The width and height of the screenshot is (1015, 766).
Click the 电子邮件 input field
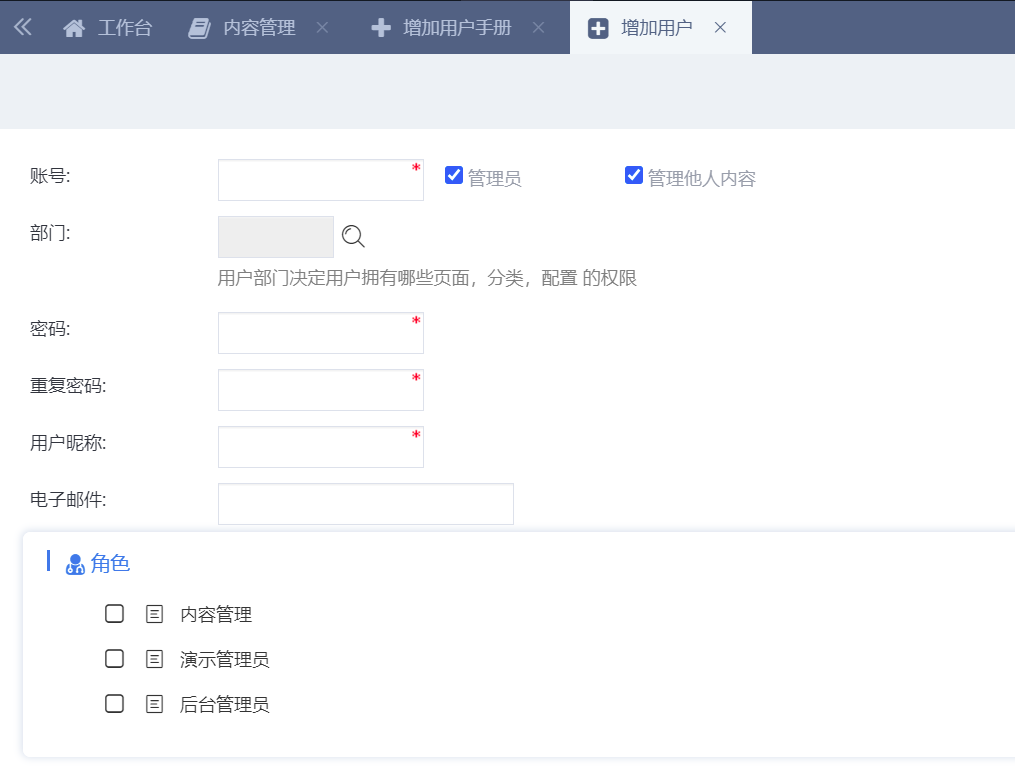365,504
